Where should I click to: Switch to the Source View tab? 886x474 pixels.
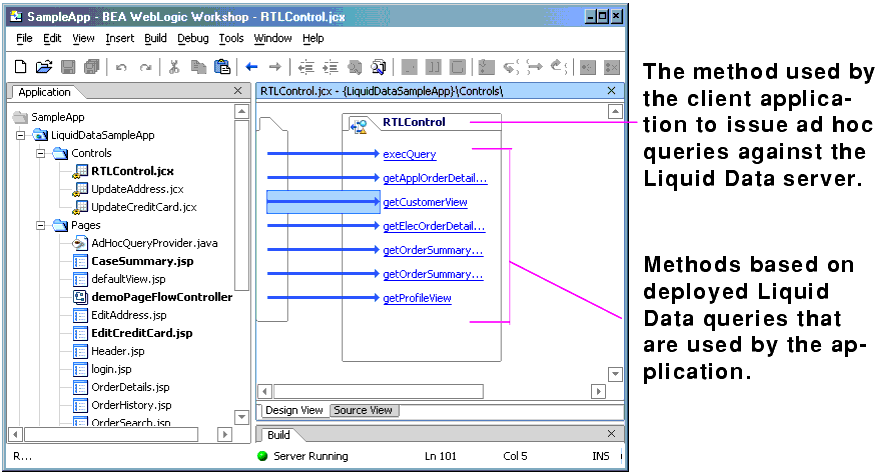(363, 411)
